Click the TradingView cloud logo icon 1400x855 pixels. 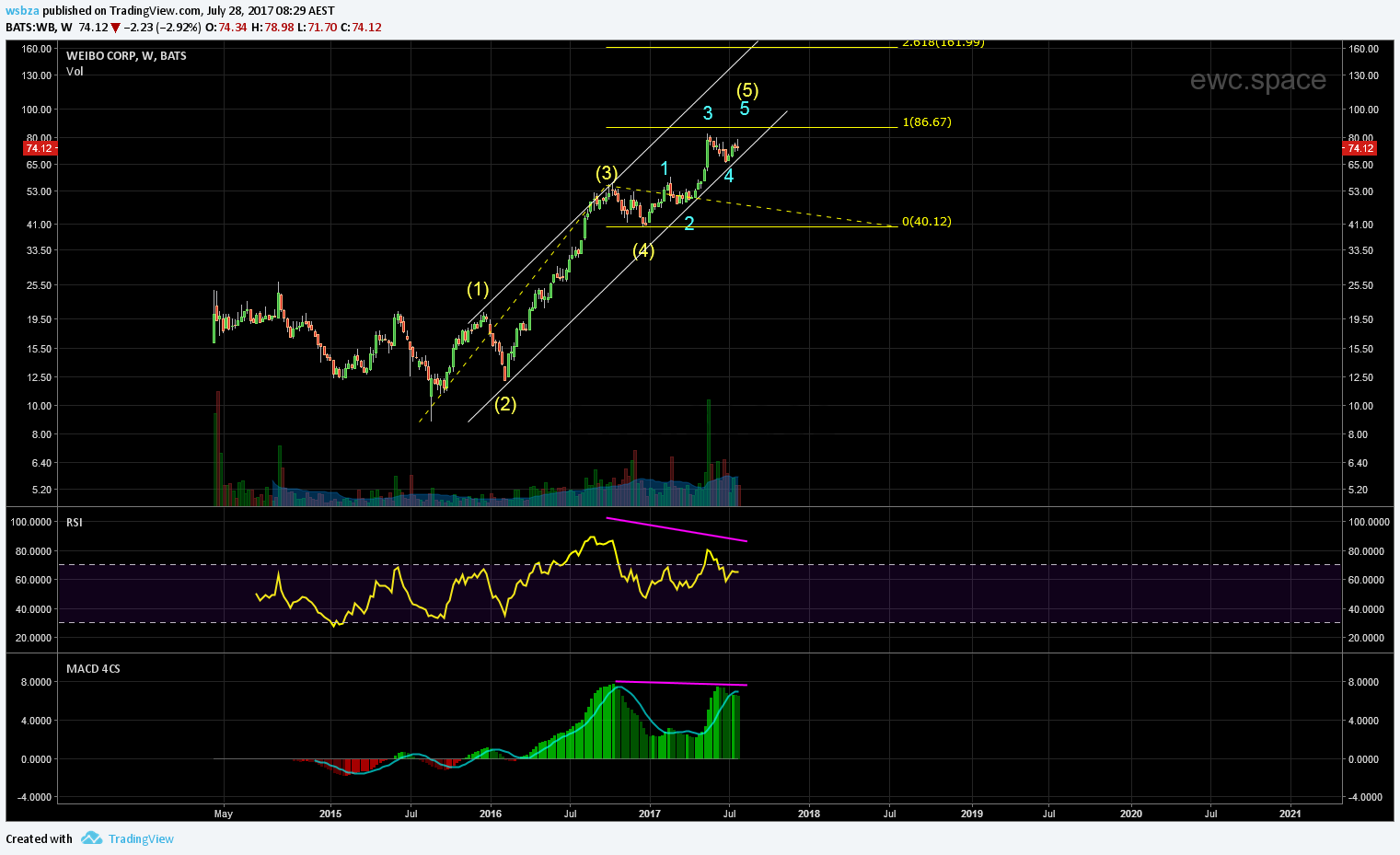pyautogui.click(x=90, y=838)
